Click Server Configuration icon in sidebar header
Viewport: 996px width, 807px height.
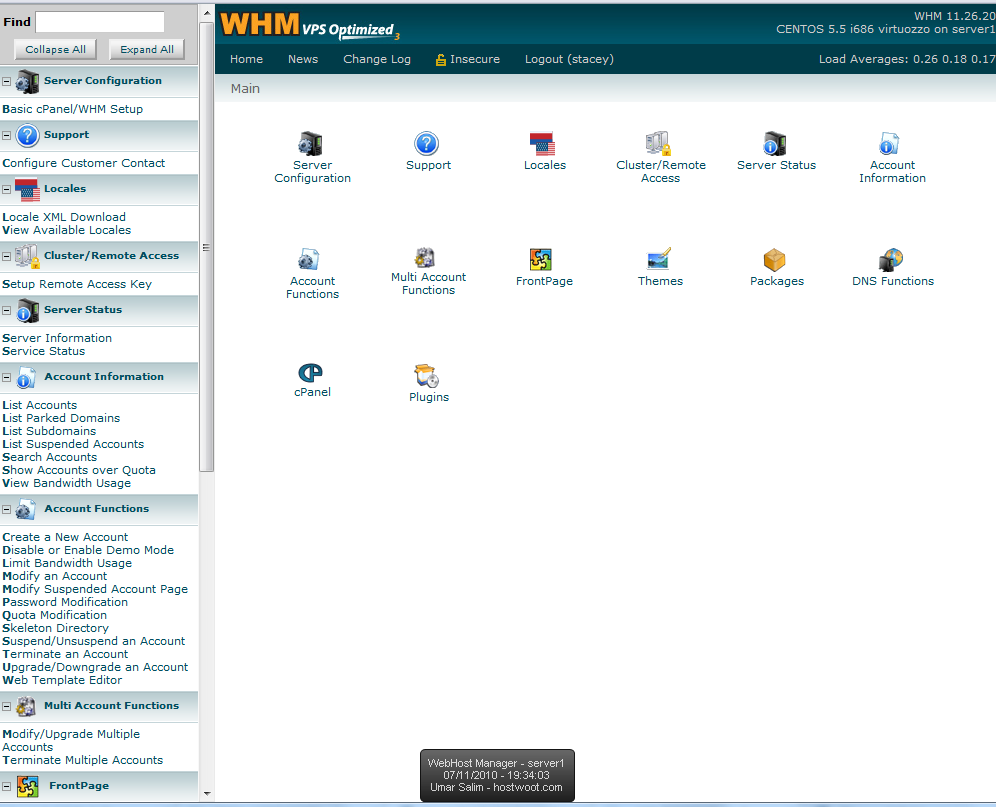[x=27, y=82]
